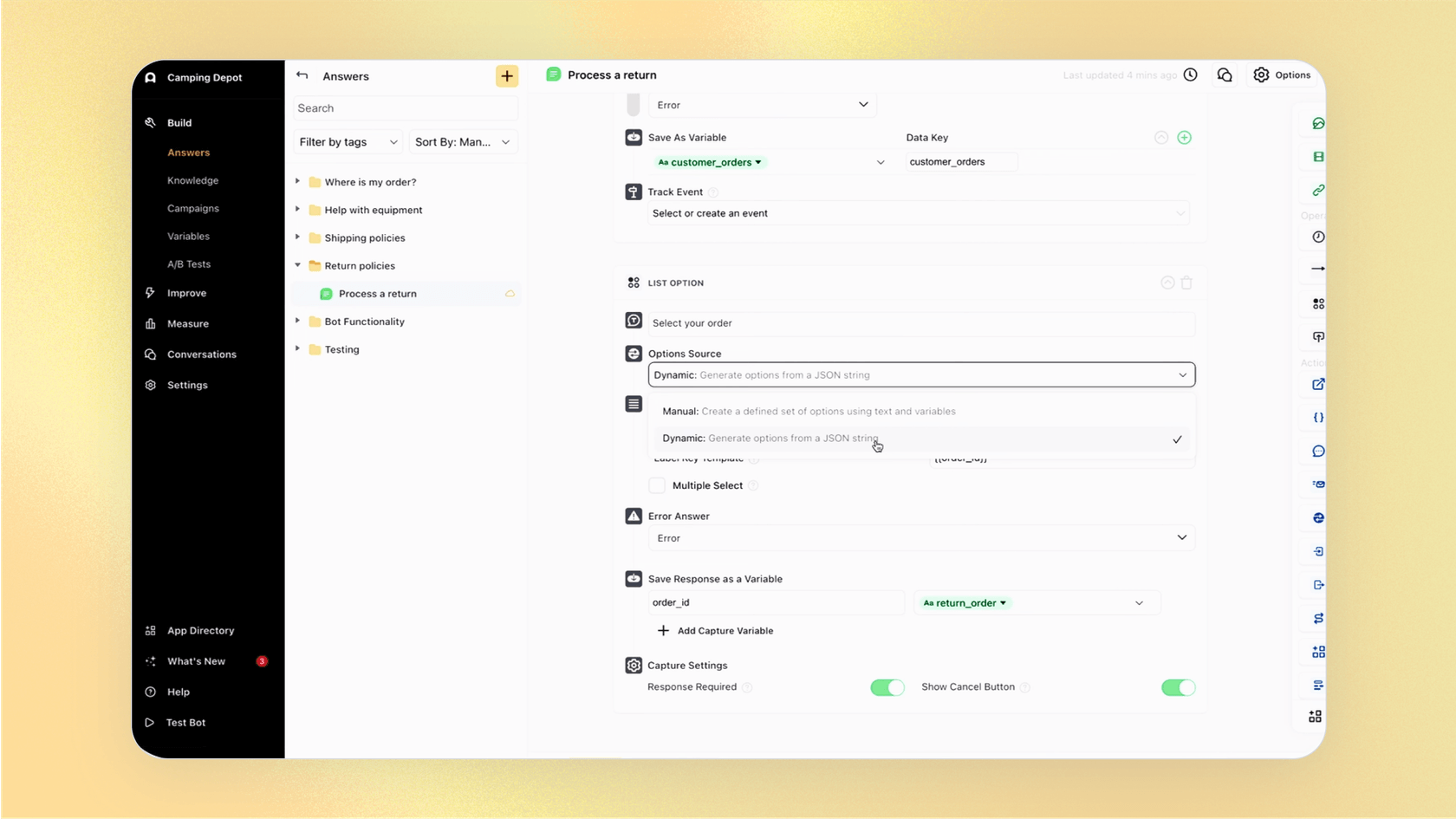Collapse the Return policies folder
Image resolution: width=1456 pixels, height=819 pixels.
point(298,265)
